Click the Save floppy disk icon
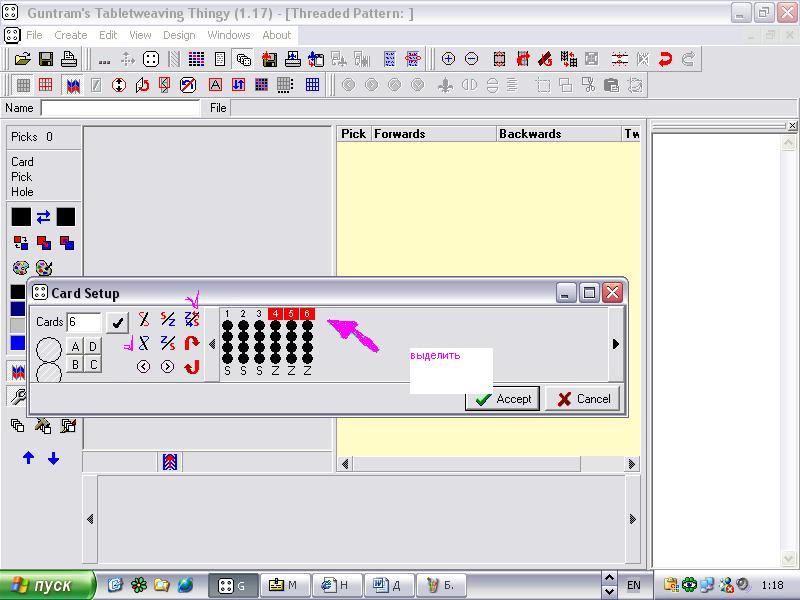Image resolution: width=800 pixels, height=600 pixels. pyautogui.click(x=46, y=59)
